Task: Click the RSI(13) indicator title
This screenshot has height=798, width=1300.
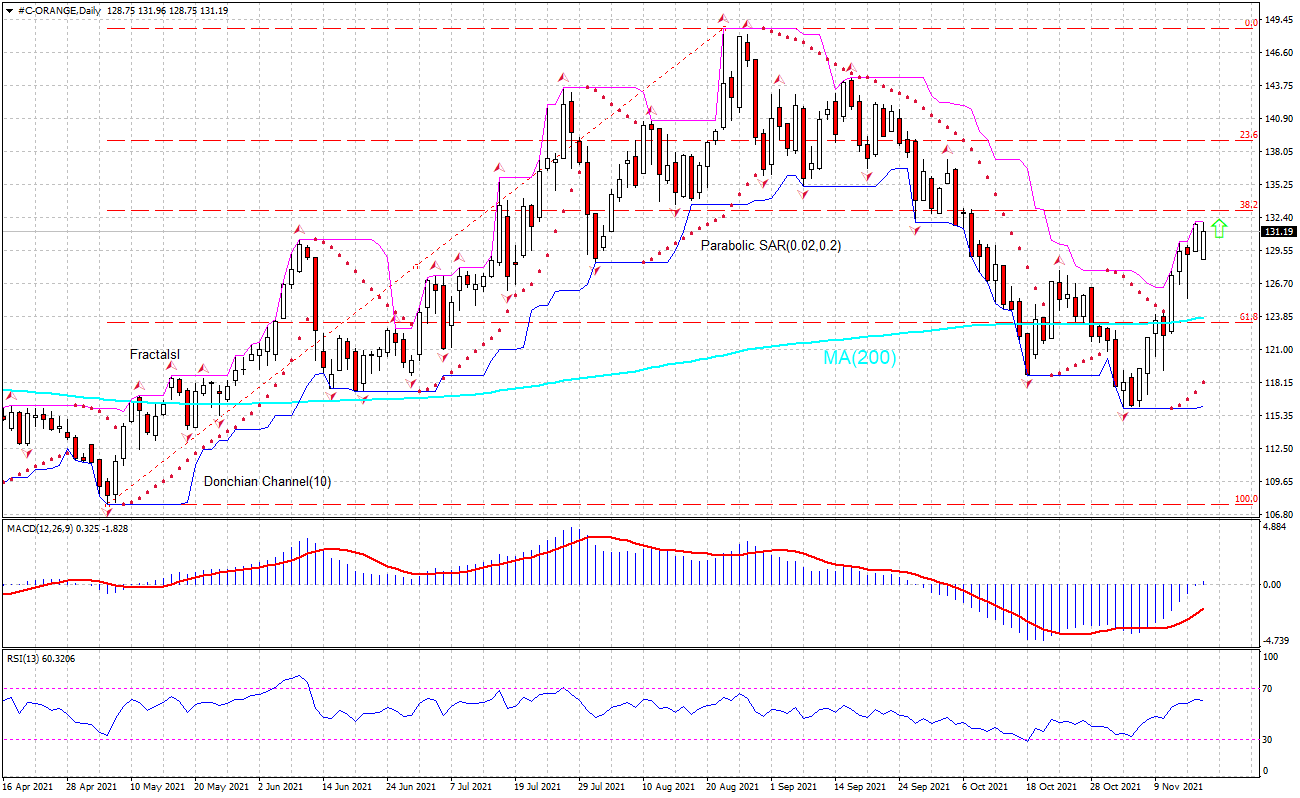Action: tap(20, 659)
